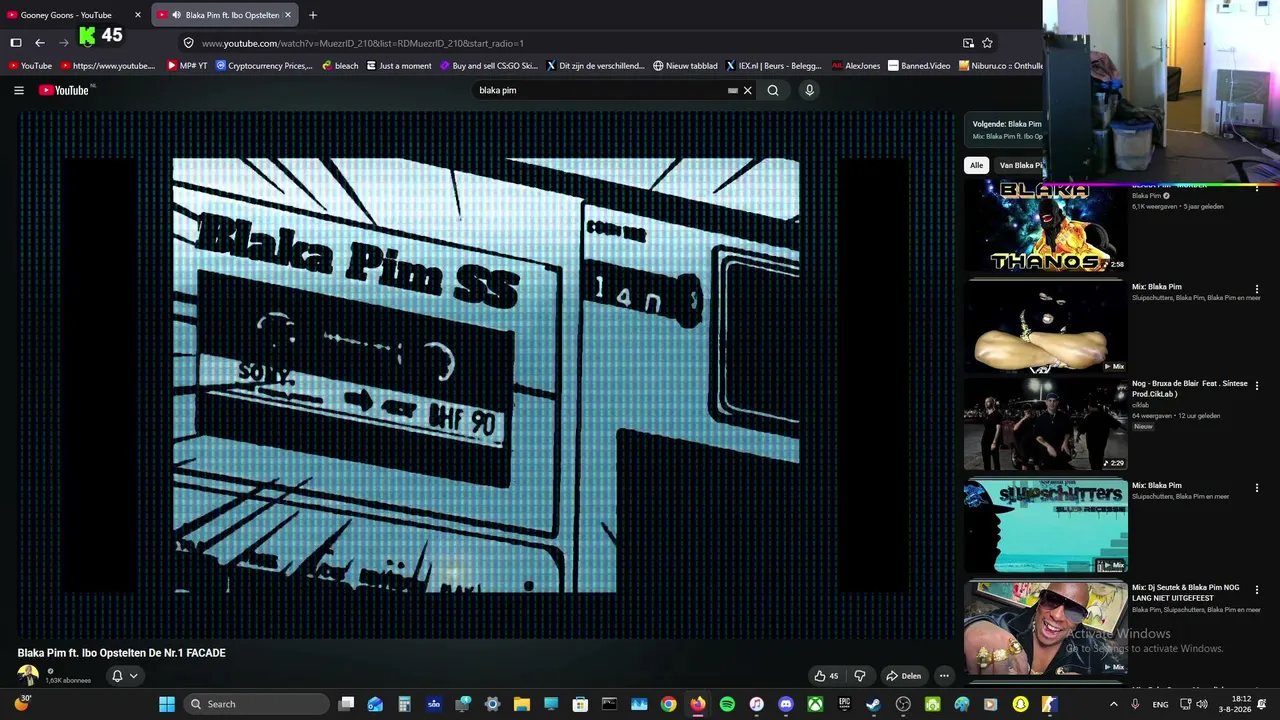
Task: Open the MP# YT bookmark
Action: (x=187, y=66)
